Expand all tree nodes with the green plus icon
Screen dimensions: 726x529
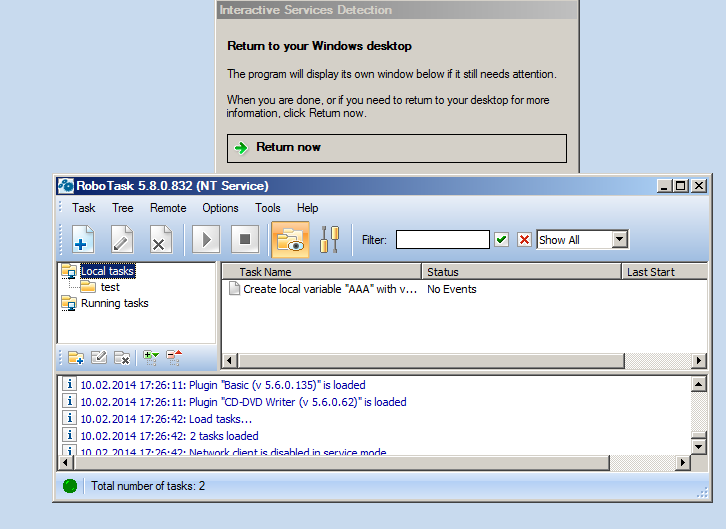coord(151,358)
